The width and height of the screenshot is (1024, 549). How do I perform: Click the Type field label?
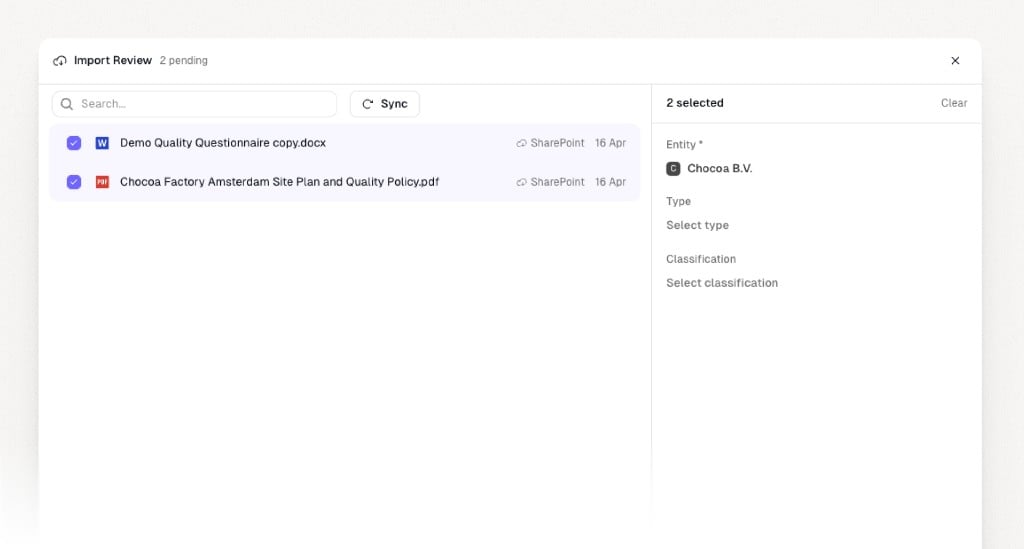pos(679,202)
